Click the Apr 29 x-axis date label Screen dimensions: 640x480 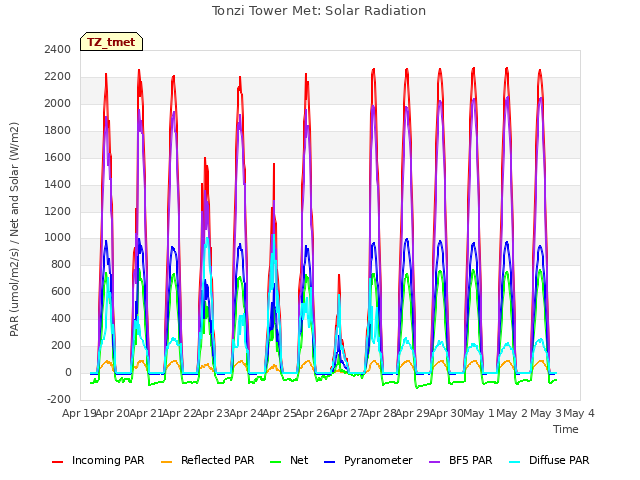click(412, 413)
